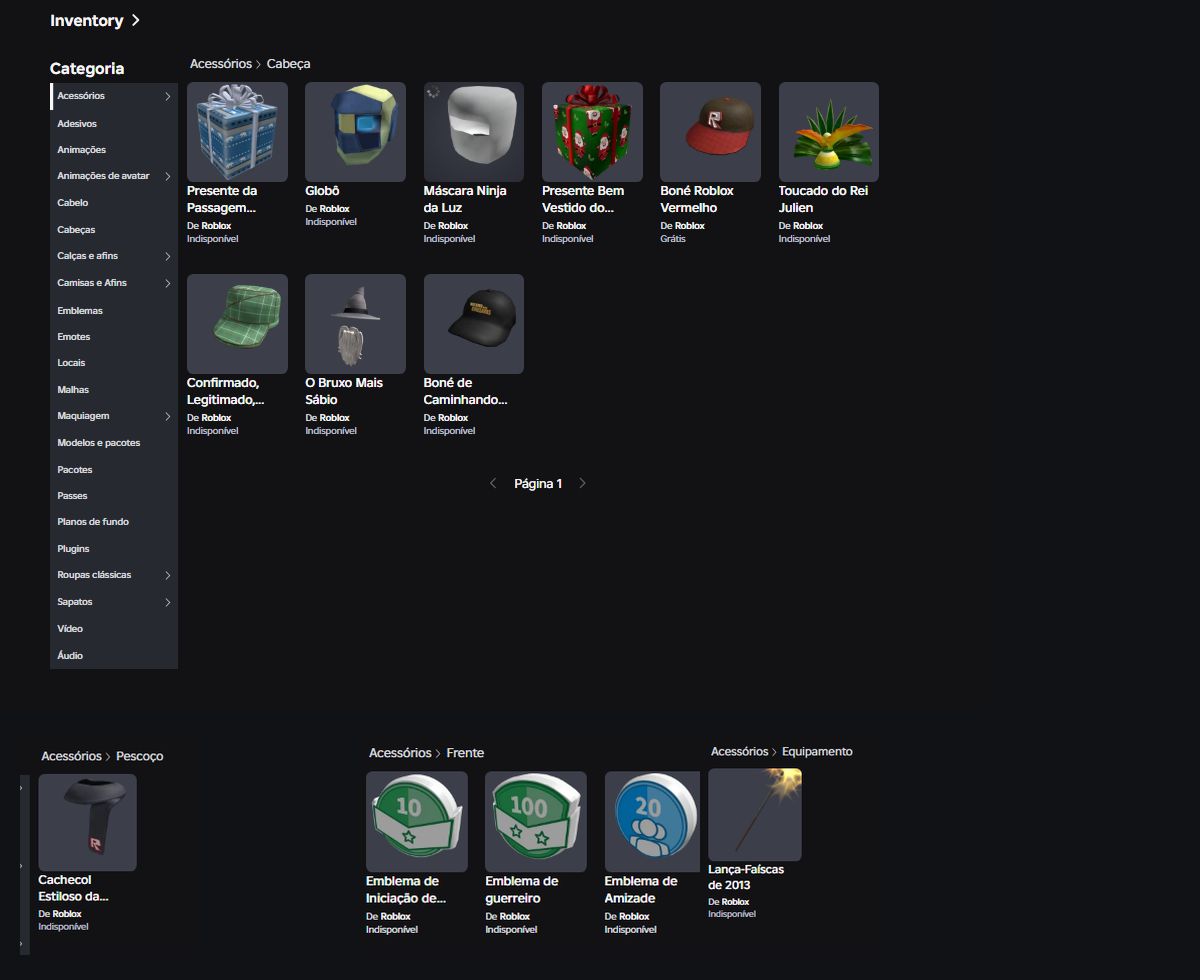This screenshot has width=1200, height=980.
Task: Click the Toucado do Rei Julien title
Action: [x=824, y=199]
